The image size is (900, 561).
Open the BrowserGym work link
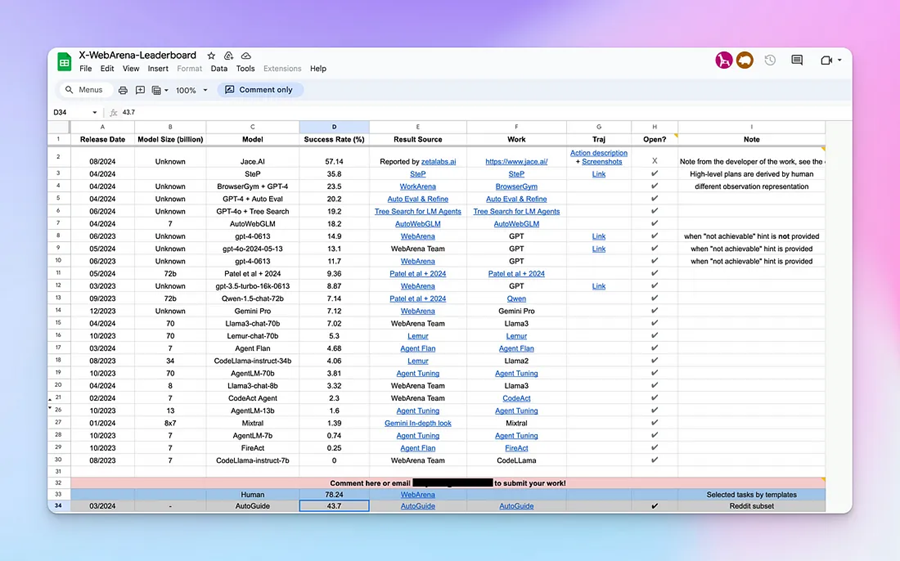517,186
